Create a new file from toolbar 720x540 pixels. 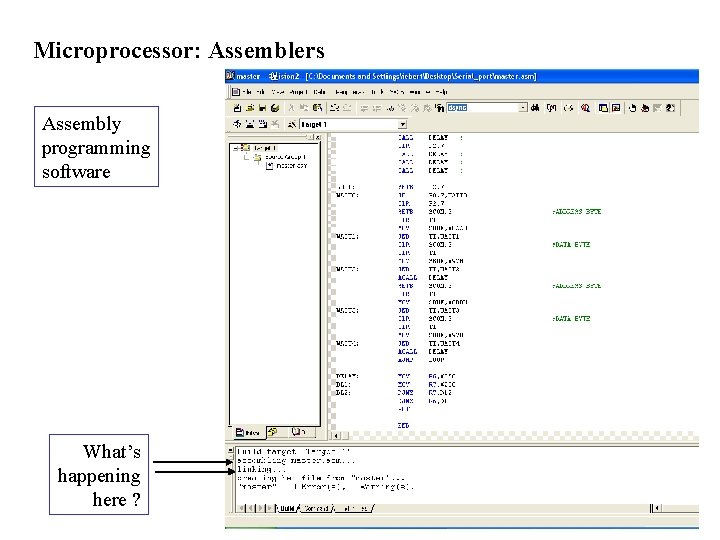237,108
